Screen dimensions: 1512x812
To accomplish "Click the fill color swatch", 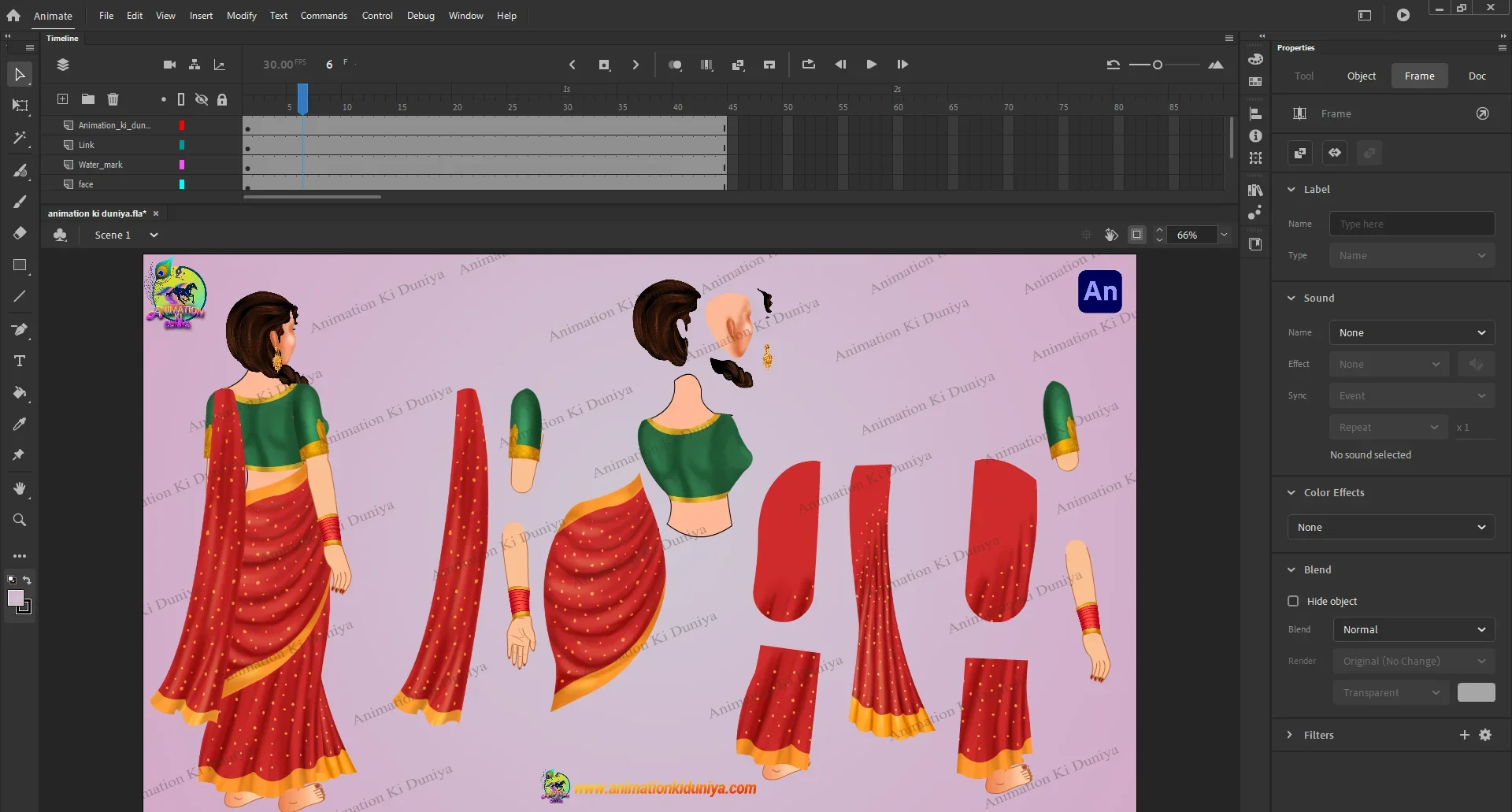I will (16, 598).
